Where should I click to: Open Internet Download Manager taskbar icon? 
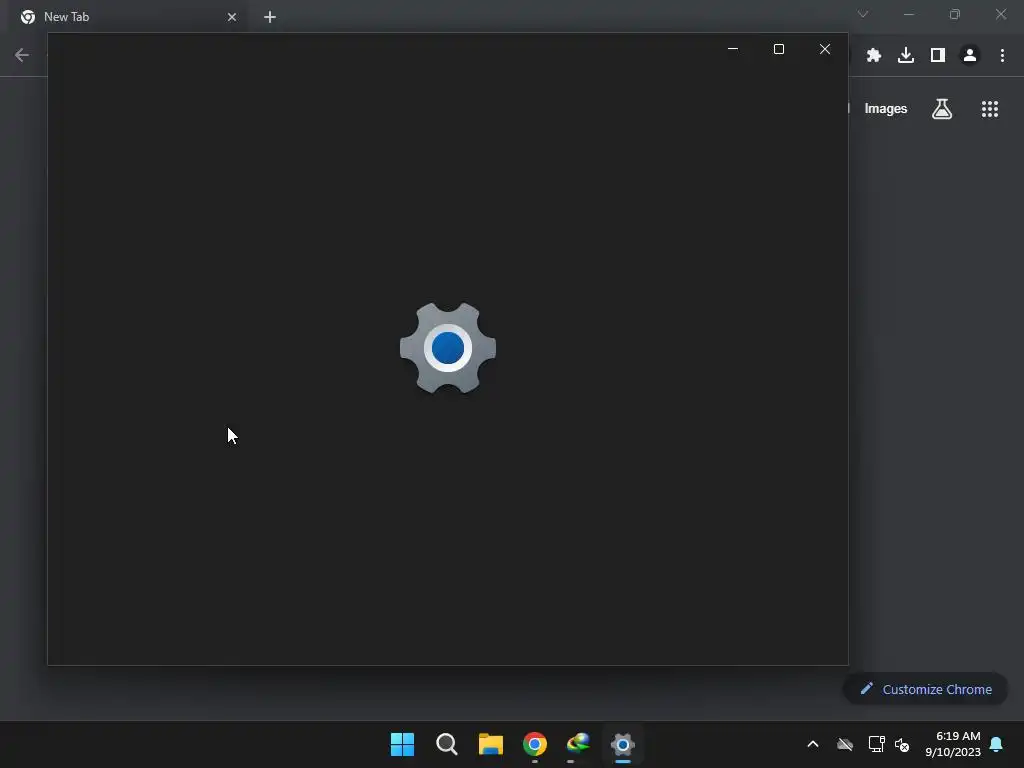(x=579, y=744)
